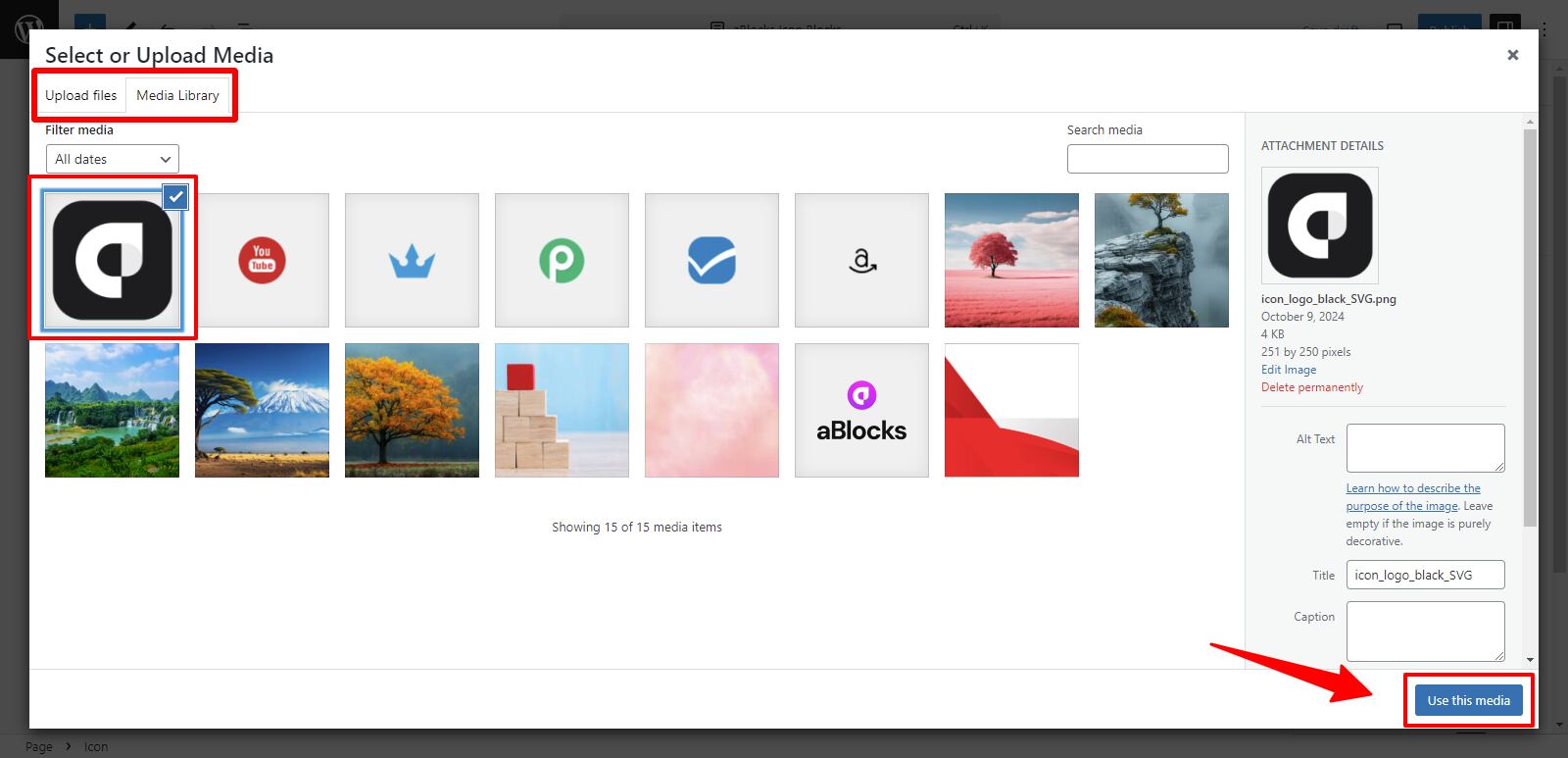Select the waterfall mountains image

pyautogui.click(x=112, y=410)
